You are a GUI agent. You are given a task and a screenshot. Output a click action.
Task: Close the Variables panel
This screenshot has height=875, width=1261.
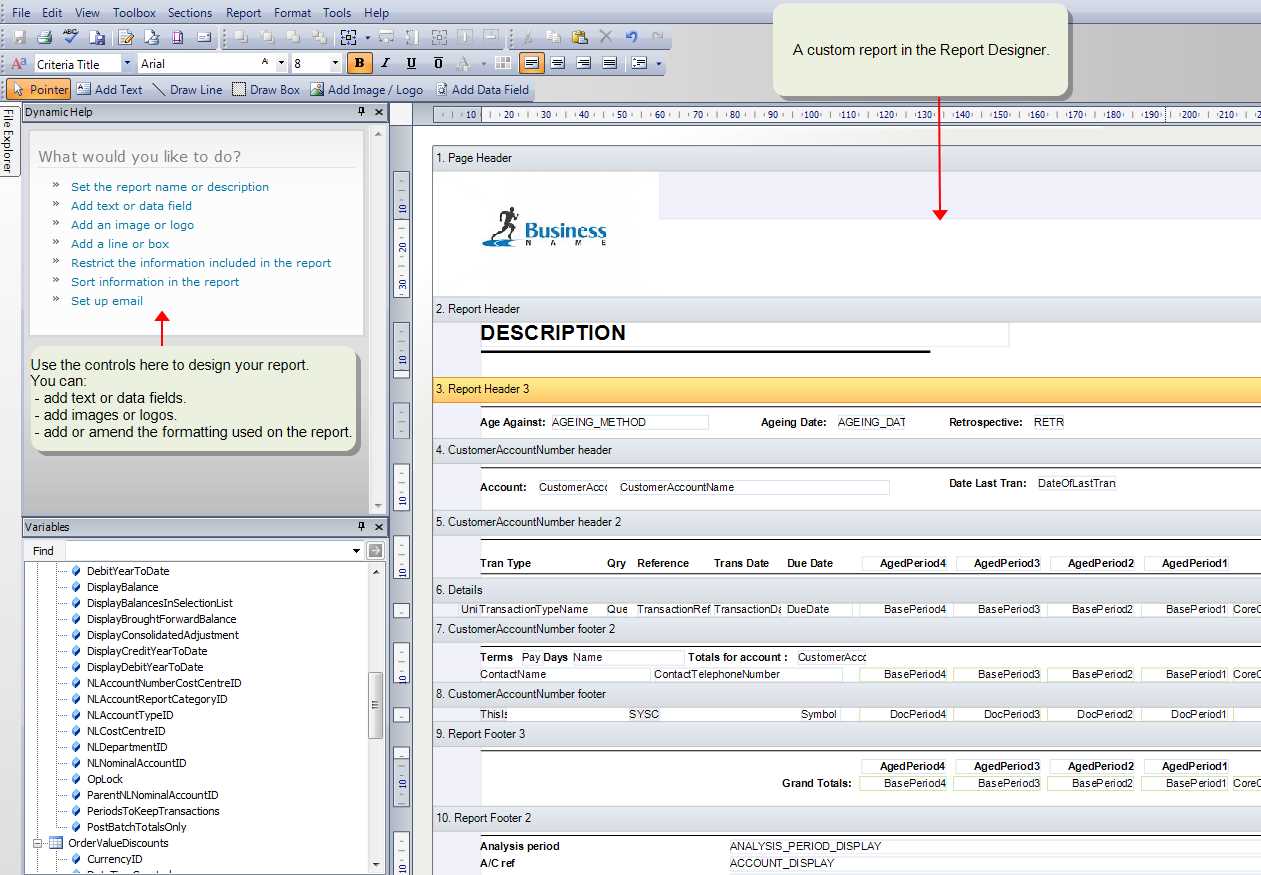379,527
